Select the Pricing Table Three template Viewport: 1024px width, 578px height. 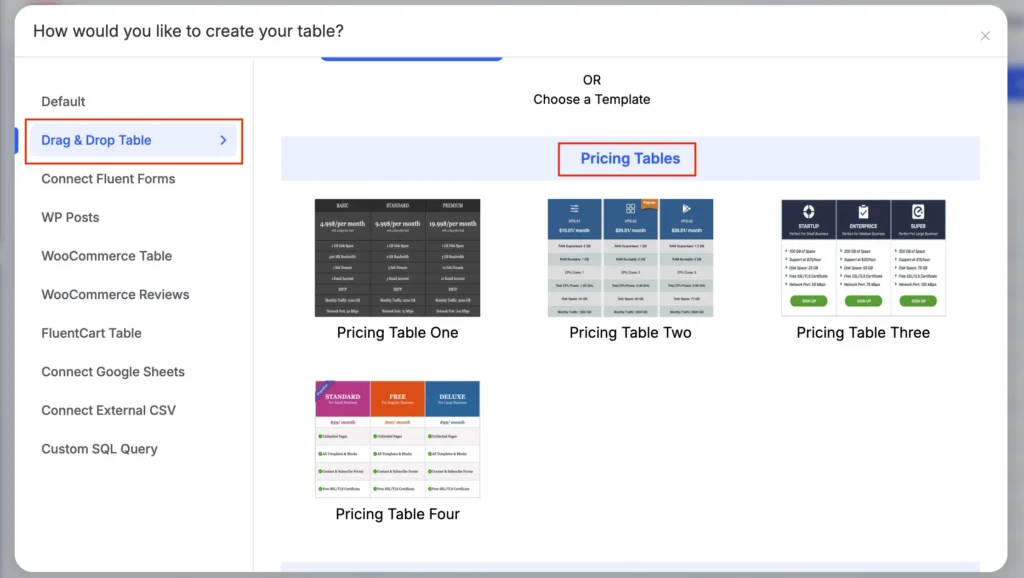(x=862, y=255)
